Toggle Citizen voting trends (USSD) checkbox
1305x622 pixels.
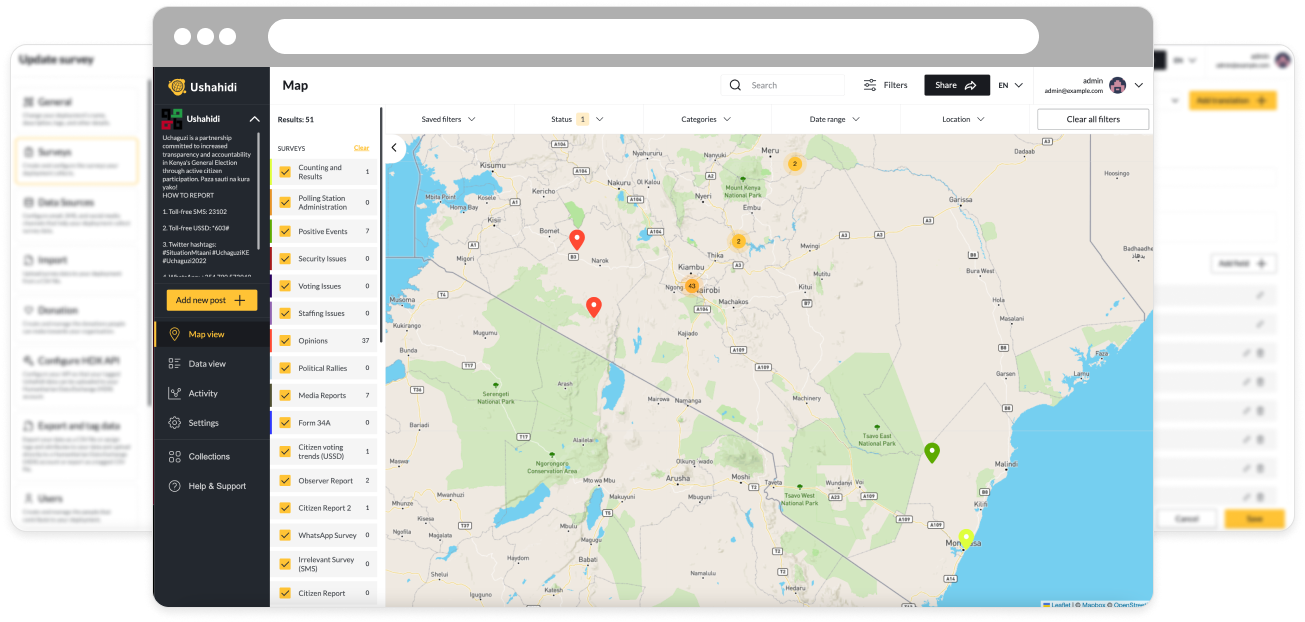click(x=285, y=452)
